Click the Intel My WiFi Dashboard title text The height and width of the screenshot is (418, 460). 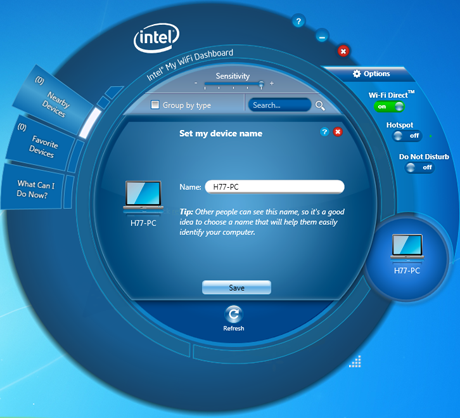click(x=190, y=64)
